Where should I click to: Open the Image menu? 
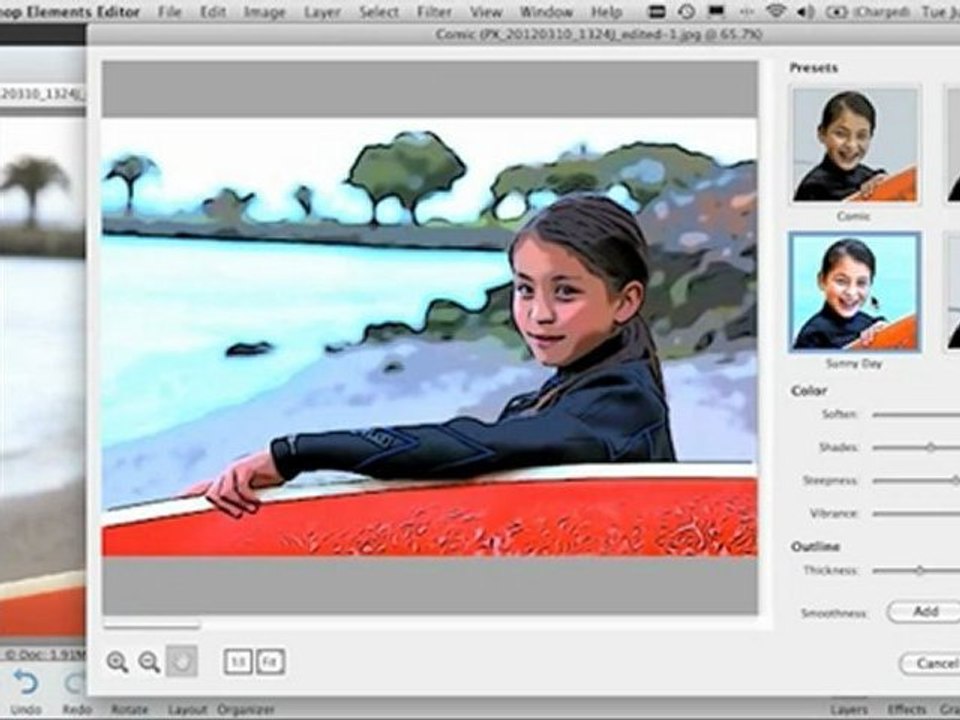click(x=264, y=12)
